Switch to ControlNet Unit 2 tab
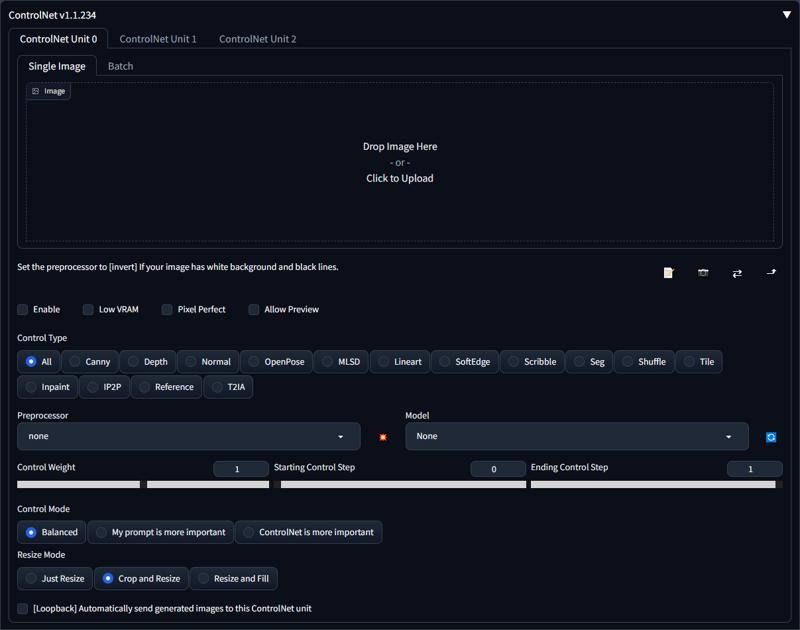This screenshot has width=800, height=630. tap(258, 39)
